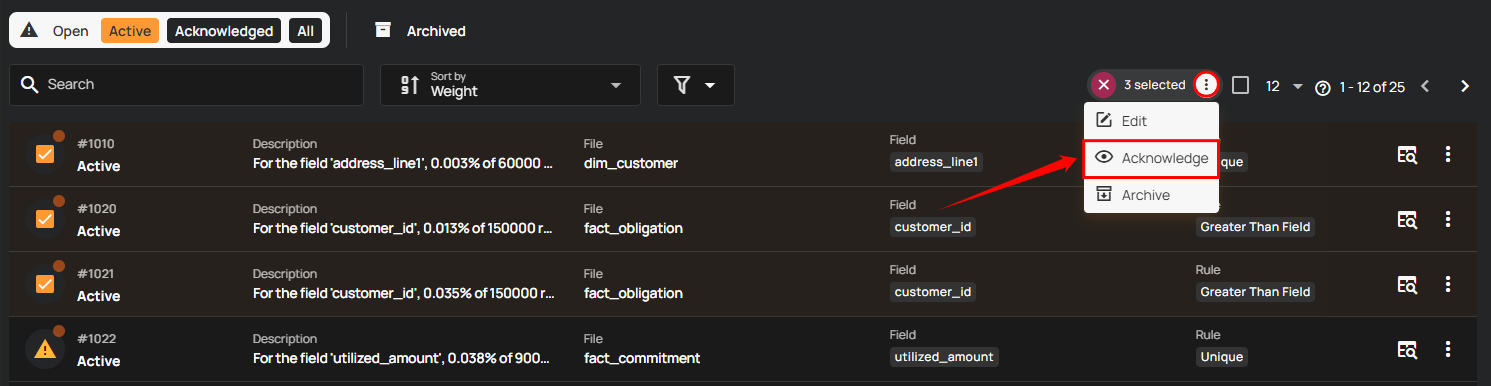1491x386 pixels.
Task: Open the filter dropdown
Action: (x=696, y=85)
